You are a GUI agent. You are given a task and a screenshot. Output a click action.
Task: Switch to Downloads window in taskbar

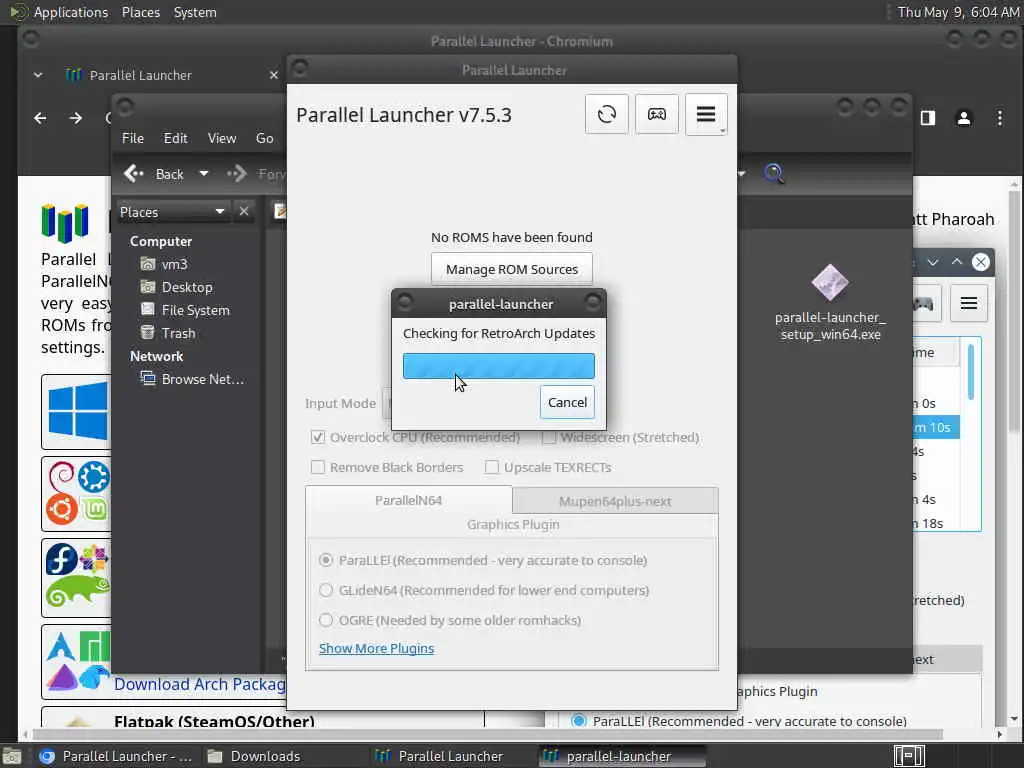[x=255, y=756]
